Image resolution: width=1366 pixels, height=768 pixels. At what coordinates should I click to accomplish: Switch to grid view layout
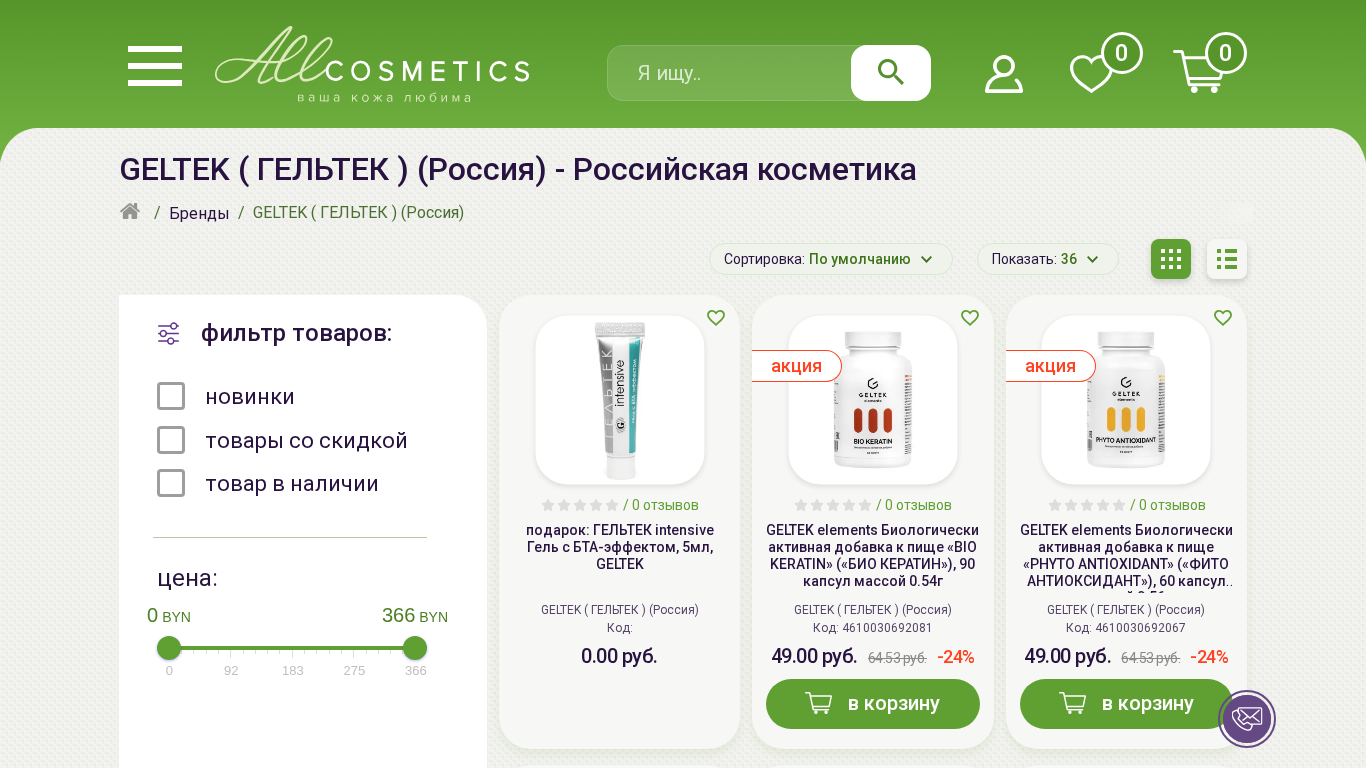(1171, 259)
